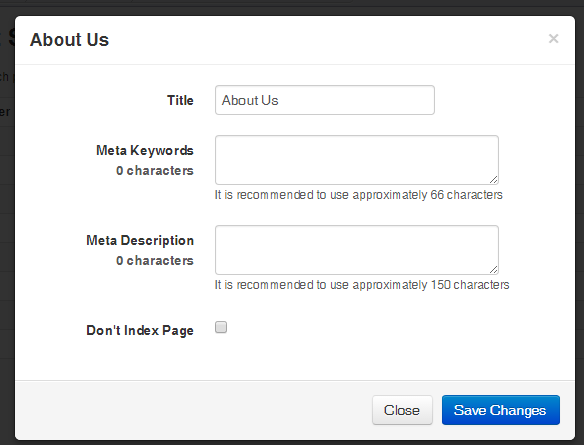
Task: Click the character counter under Meta Keywords
Action: [x=155, y=171]
